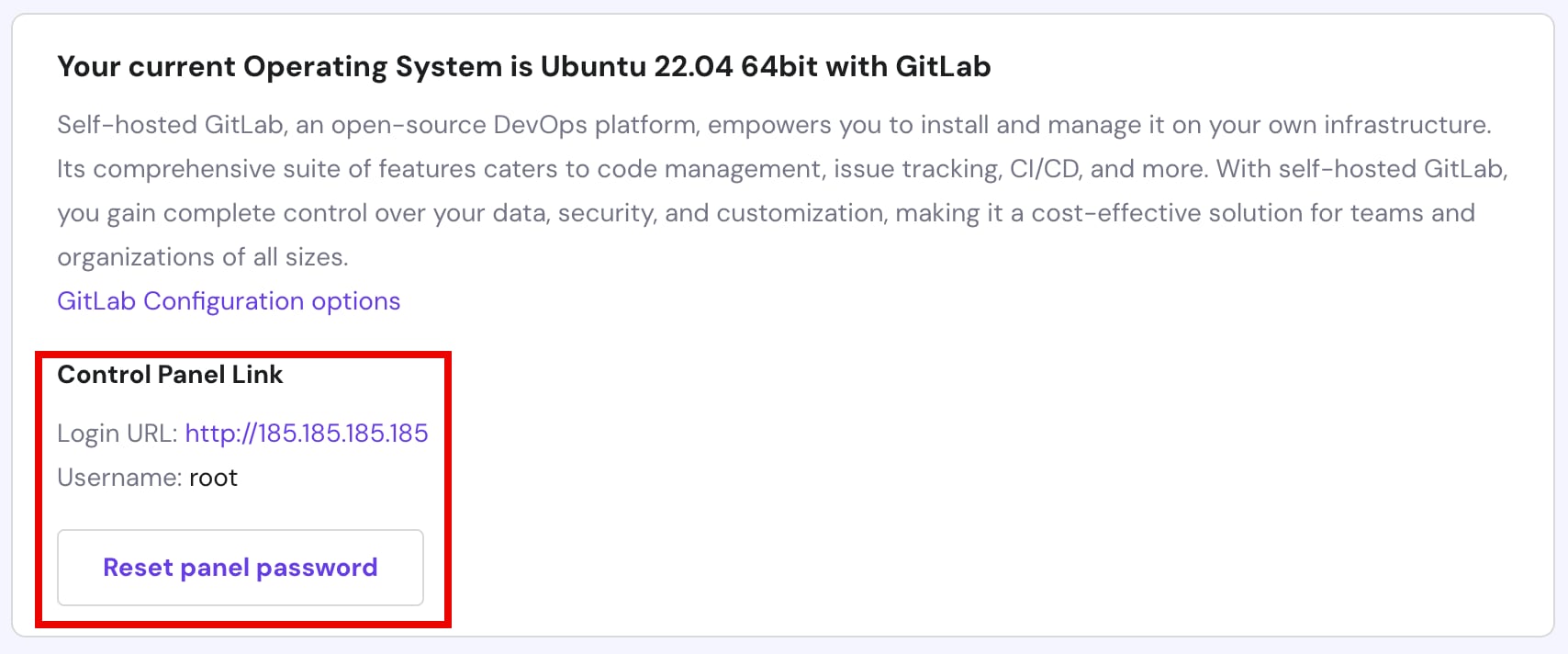Viewport: 1568px width, 654px height.
Task: Open the GitLab Configuration options link
Action: tap(228, 300)
